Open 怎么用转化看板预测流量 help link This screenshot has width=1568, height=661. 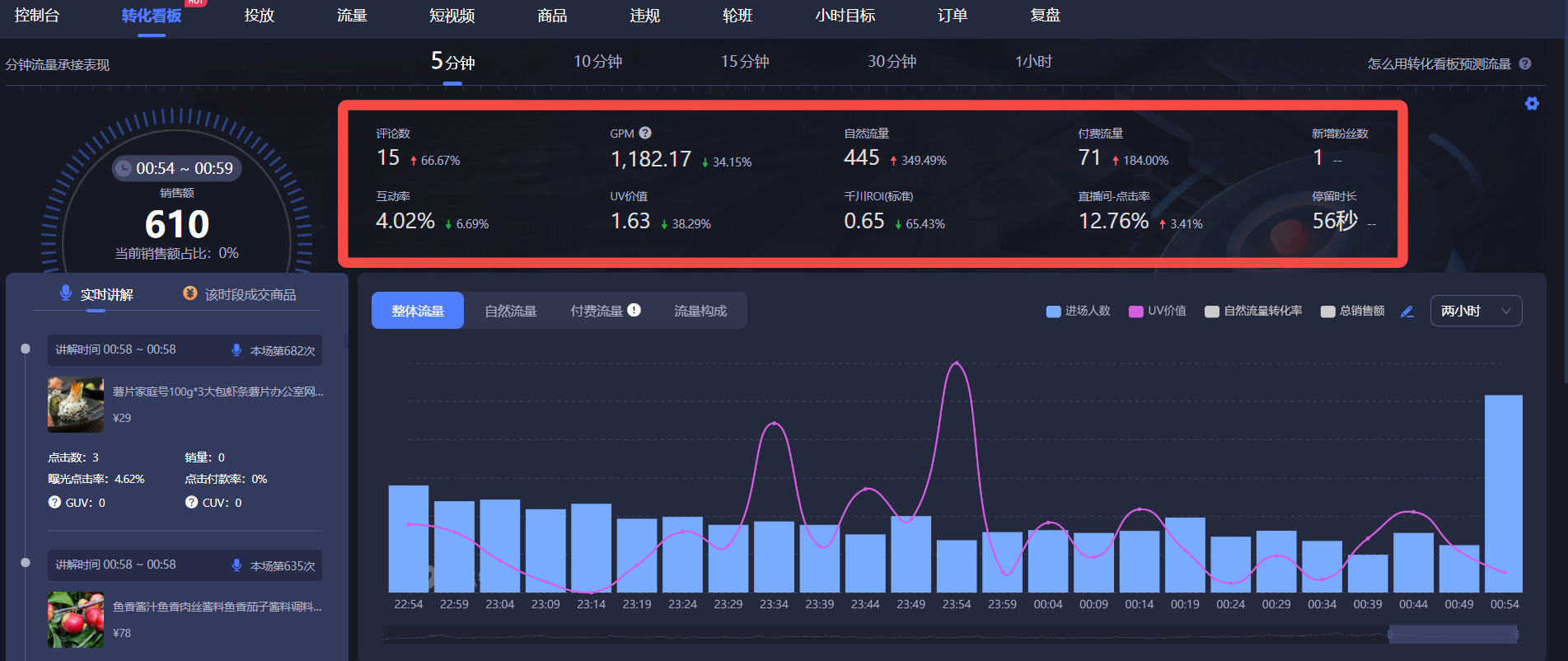point(1439,63)
